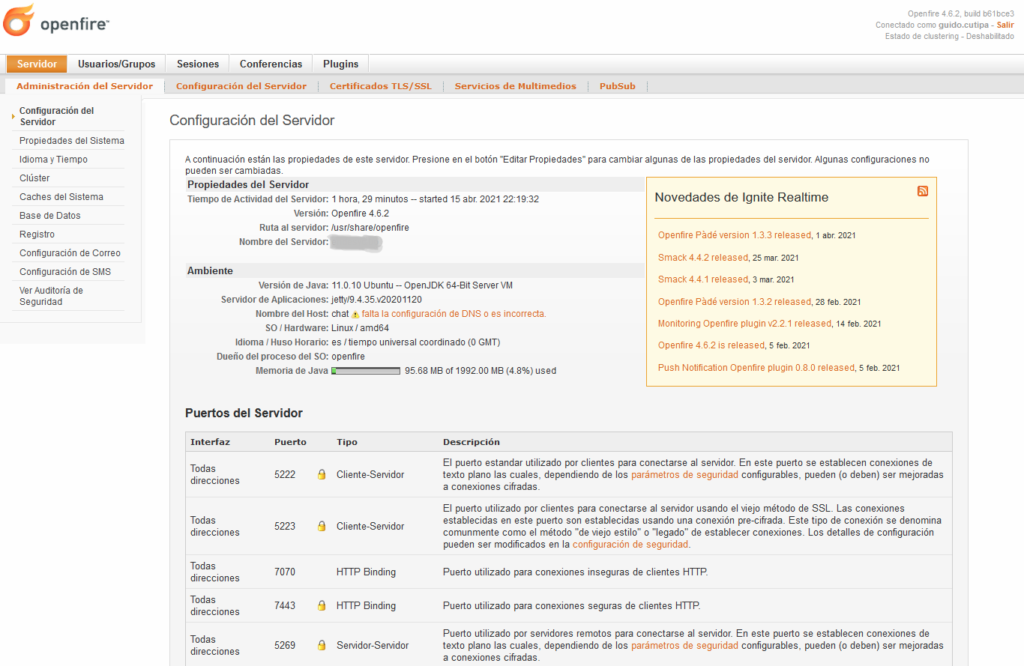Go to Idioma y Tiempo settings
Viewport: 1024px width, 666px height.
pyautogui.click(x=53, y=159)
